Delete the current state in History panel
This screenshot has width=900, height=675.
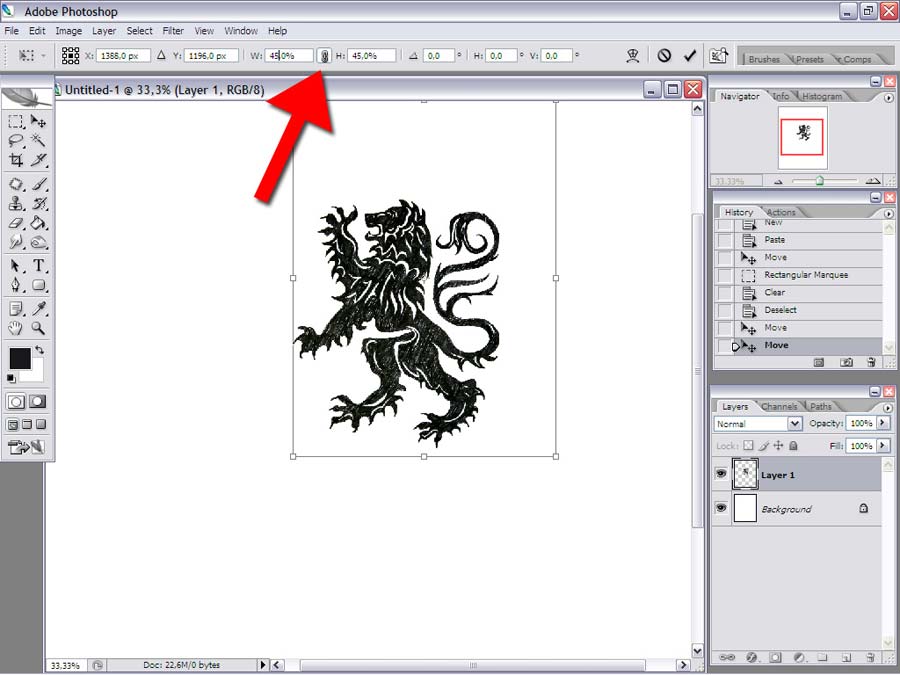tap(871, 362)
